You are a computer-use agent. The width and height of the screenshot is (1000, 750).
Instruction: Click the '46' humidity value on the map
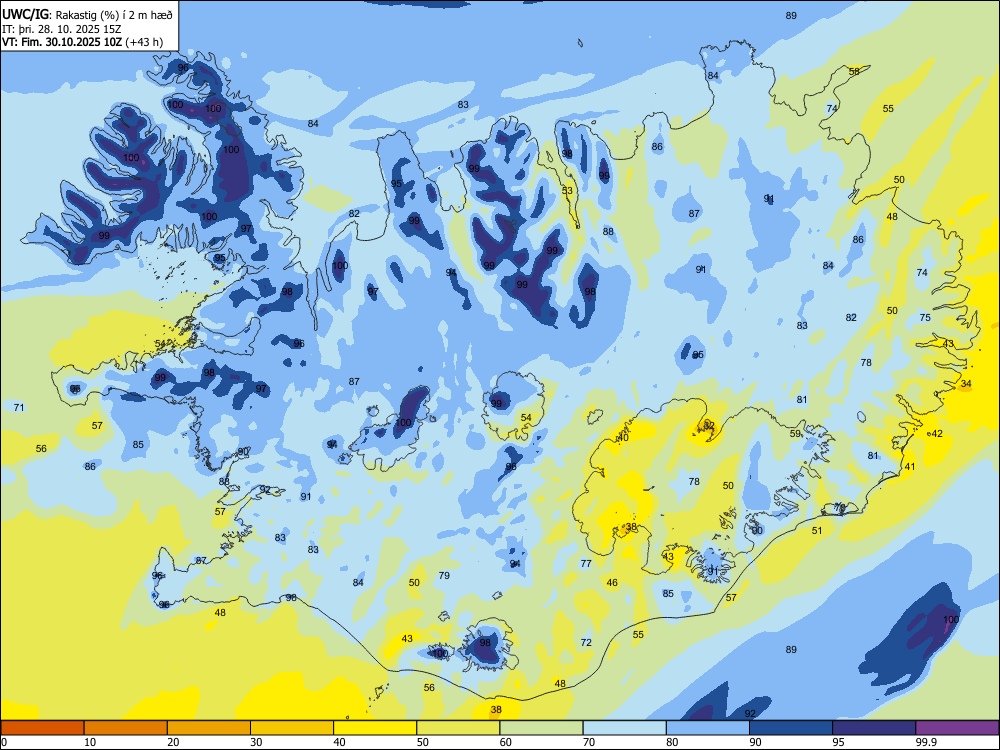612,582
